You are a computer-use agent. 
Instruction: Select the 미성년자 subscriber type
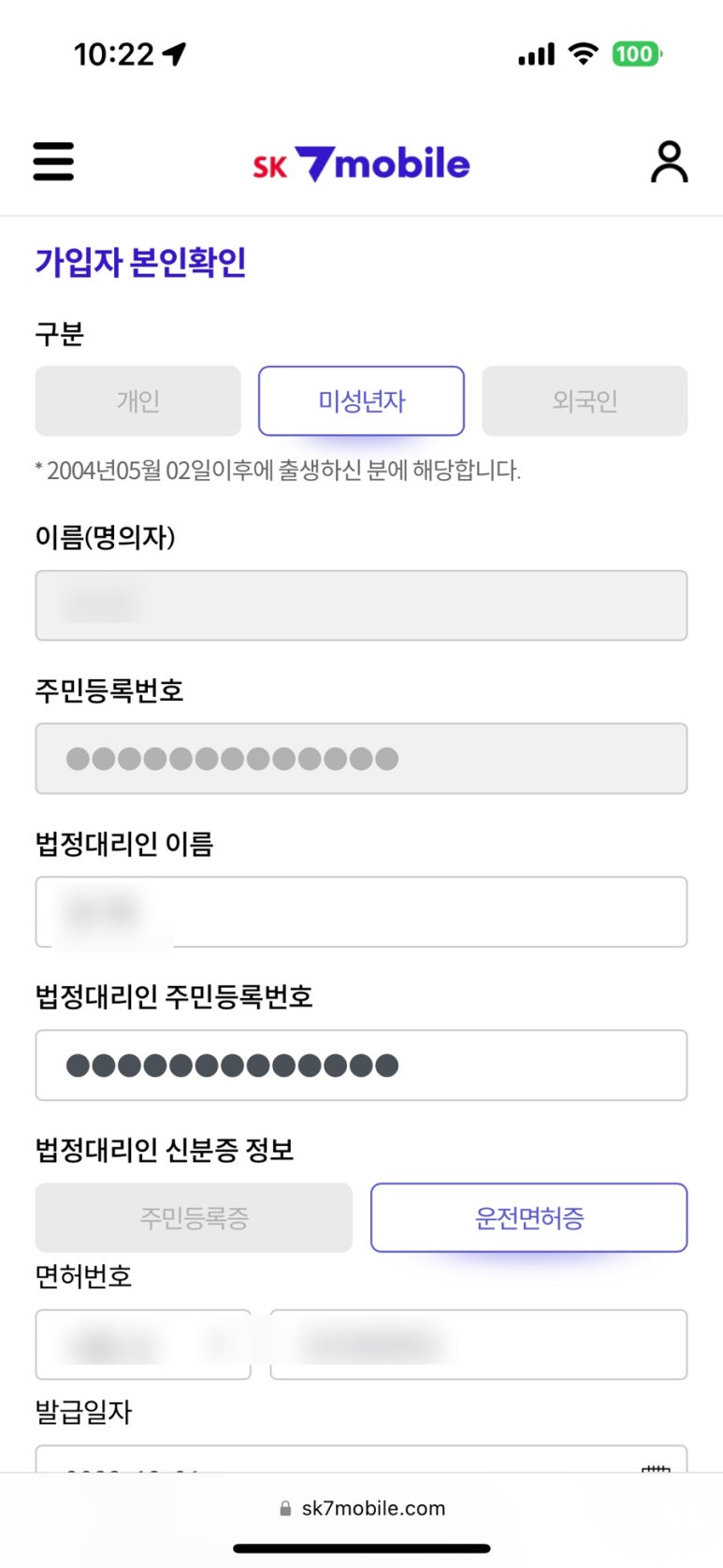(361, 401)
